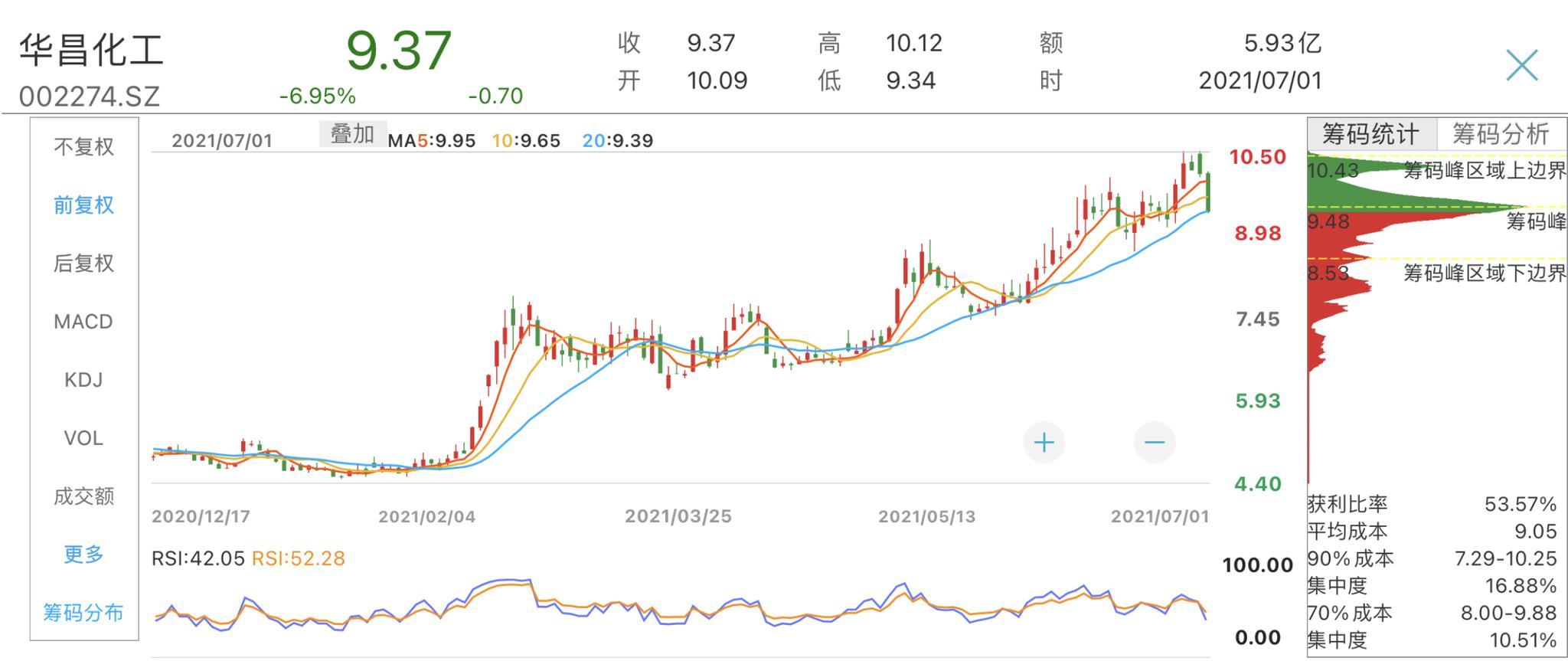The image size is (1568, 661).
Task: Click the 10.50 price axis label
Action: pos(1257,157)
